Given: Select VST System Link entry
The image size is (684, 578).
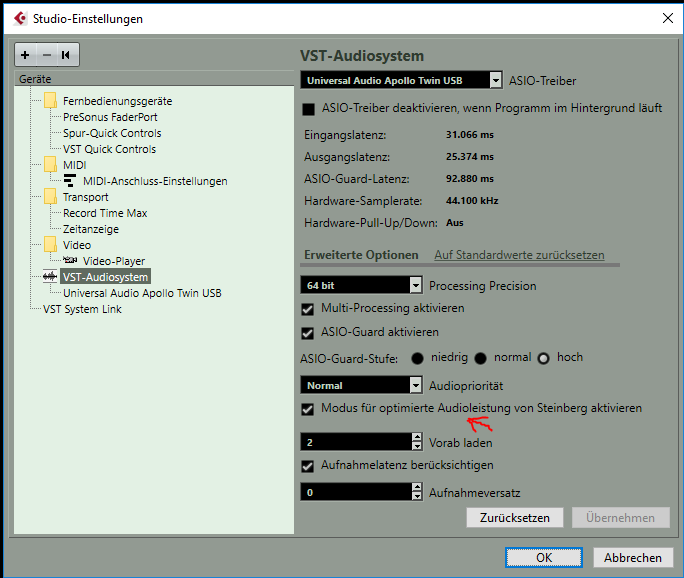Looking at the screenshot, I should [x=82, y=309].
